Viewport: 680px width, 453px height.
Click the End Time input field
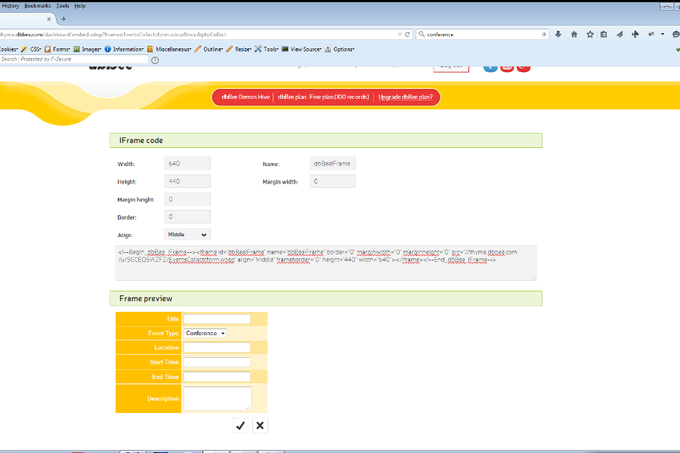coord(217,377)
